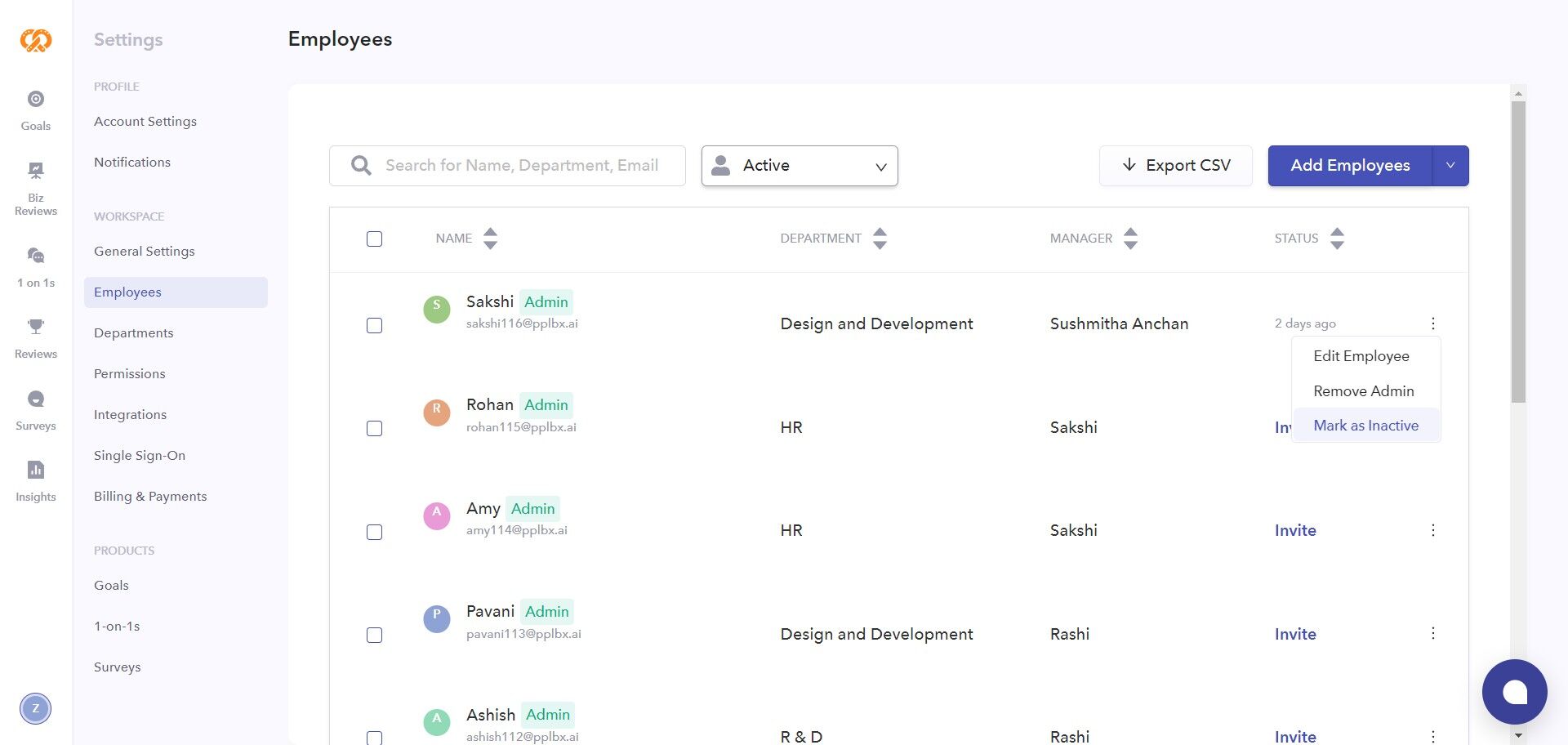Expand Add Employees dropdown arrow

point(1450,166)
